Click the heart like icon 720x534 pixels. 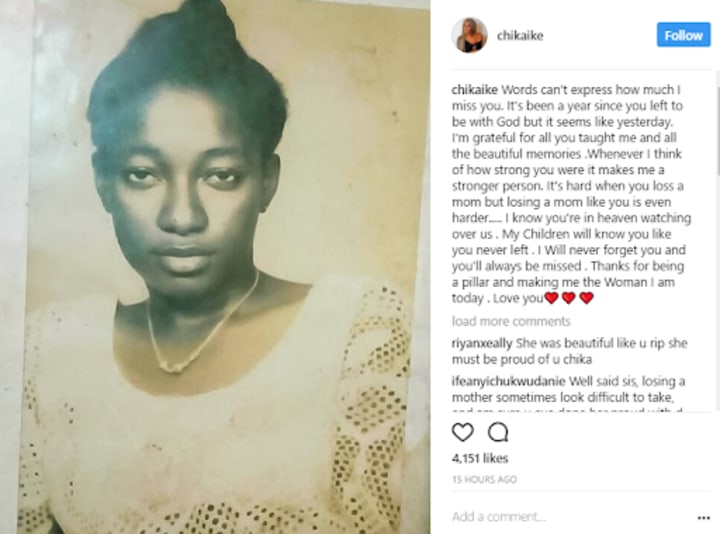pos(462,432)
